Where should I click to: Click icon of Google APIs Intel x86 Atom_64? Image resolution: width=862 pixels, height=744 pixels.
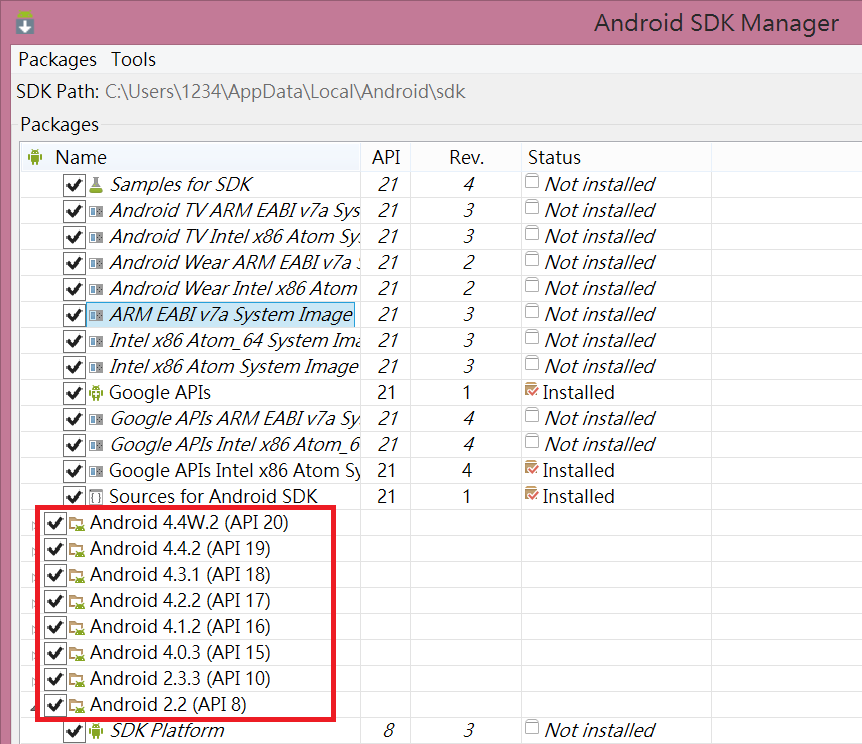(96, 445)
